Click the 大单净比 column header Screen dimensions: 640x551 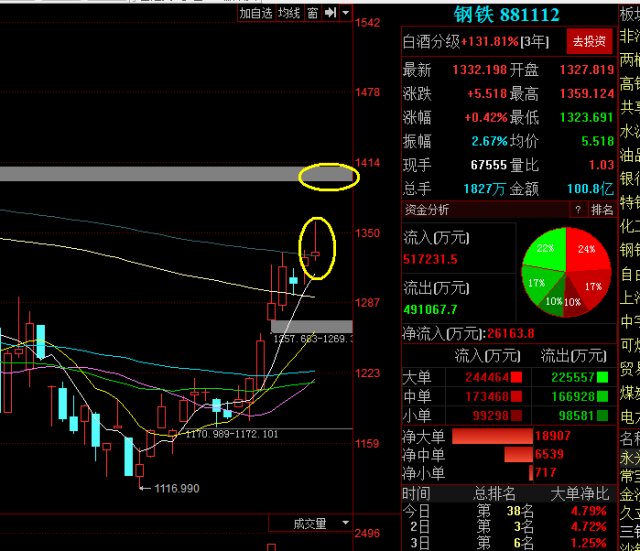click(x=580, y=494)
